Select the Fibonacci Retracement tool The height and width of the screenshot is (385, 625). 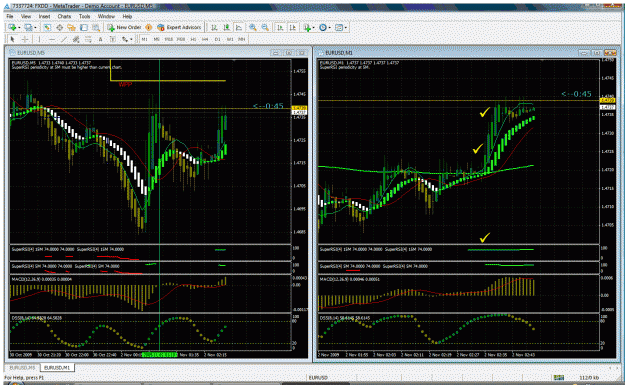pyautogui.click(x=88, y=39)
